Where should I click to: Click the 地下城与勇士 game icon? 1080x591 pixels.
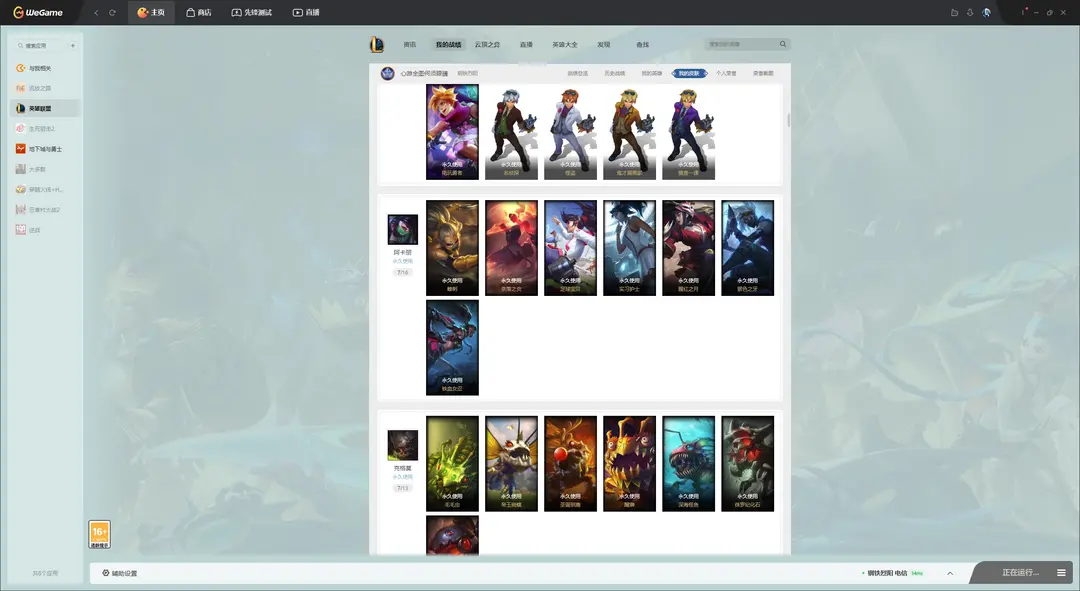point(21,149)
